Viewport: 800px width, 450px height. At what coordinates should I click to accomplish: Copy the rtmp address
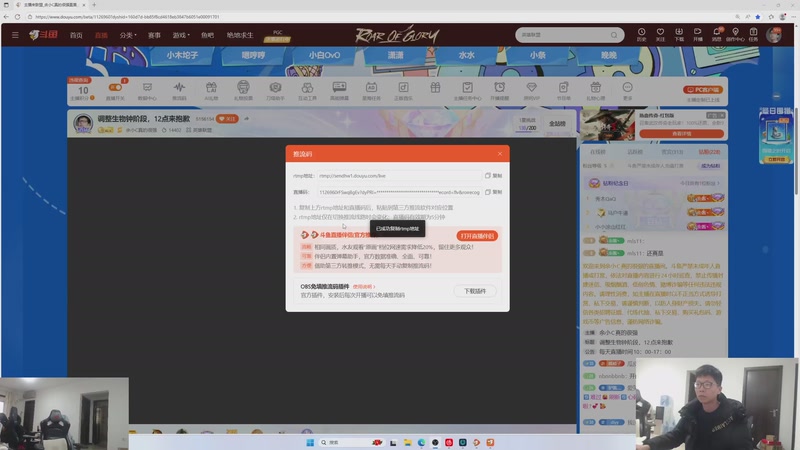[x=493, y=176]
